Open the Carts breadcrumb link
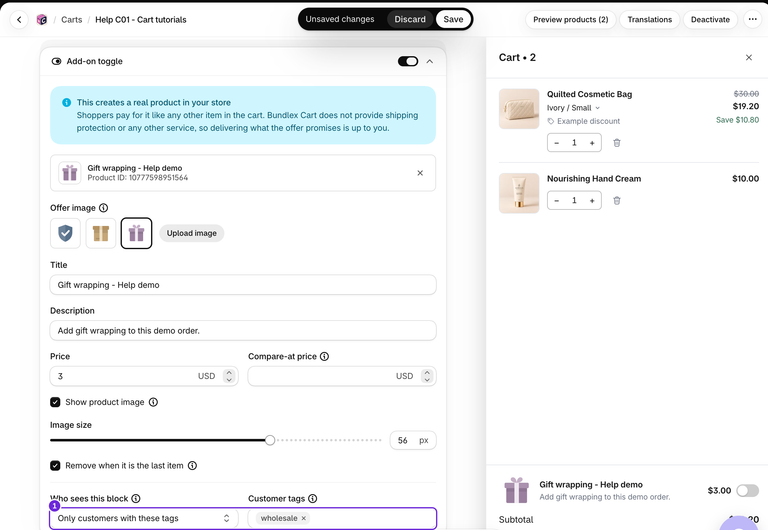Image resolution: width=768 pixels, height=530 pixels. [x=72, y=20]
